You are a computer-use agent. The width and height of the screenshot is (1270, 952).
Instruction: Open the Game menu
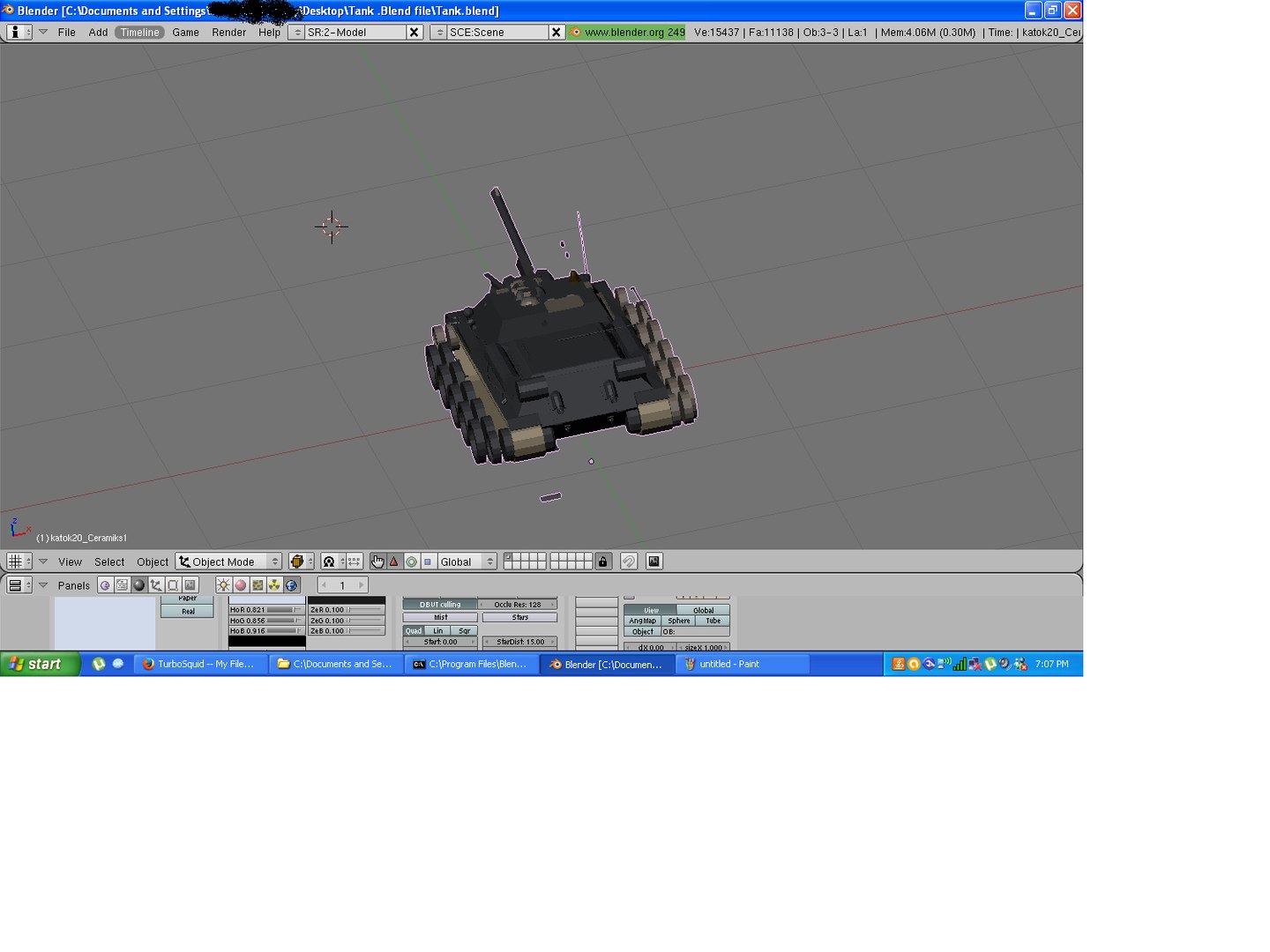click(x=185, y=32)
